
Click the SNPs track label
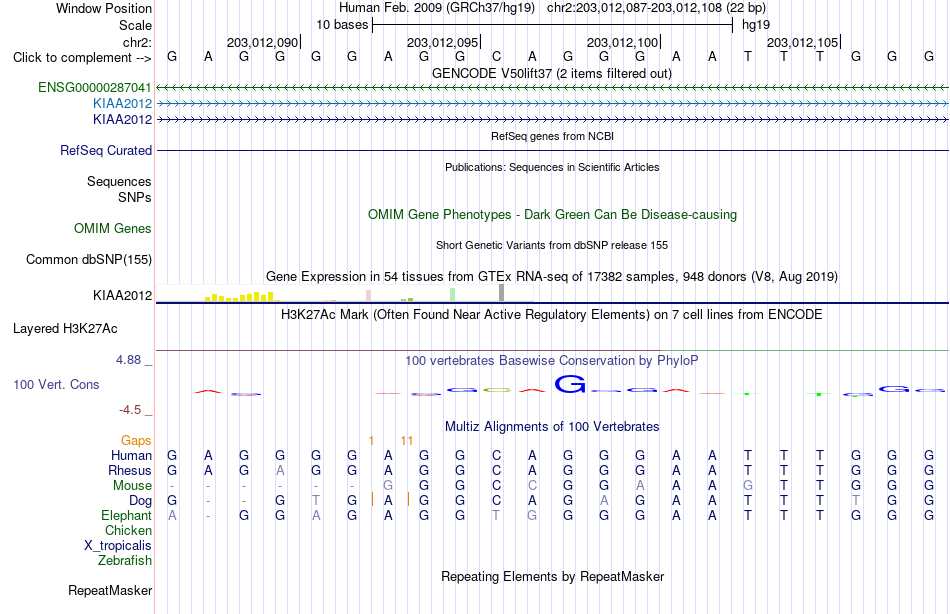pos(135,198)
